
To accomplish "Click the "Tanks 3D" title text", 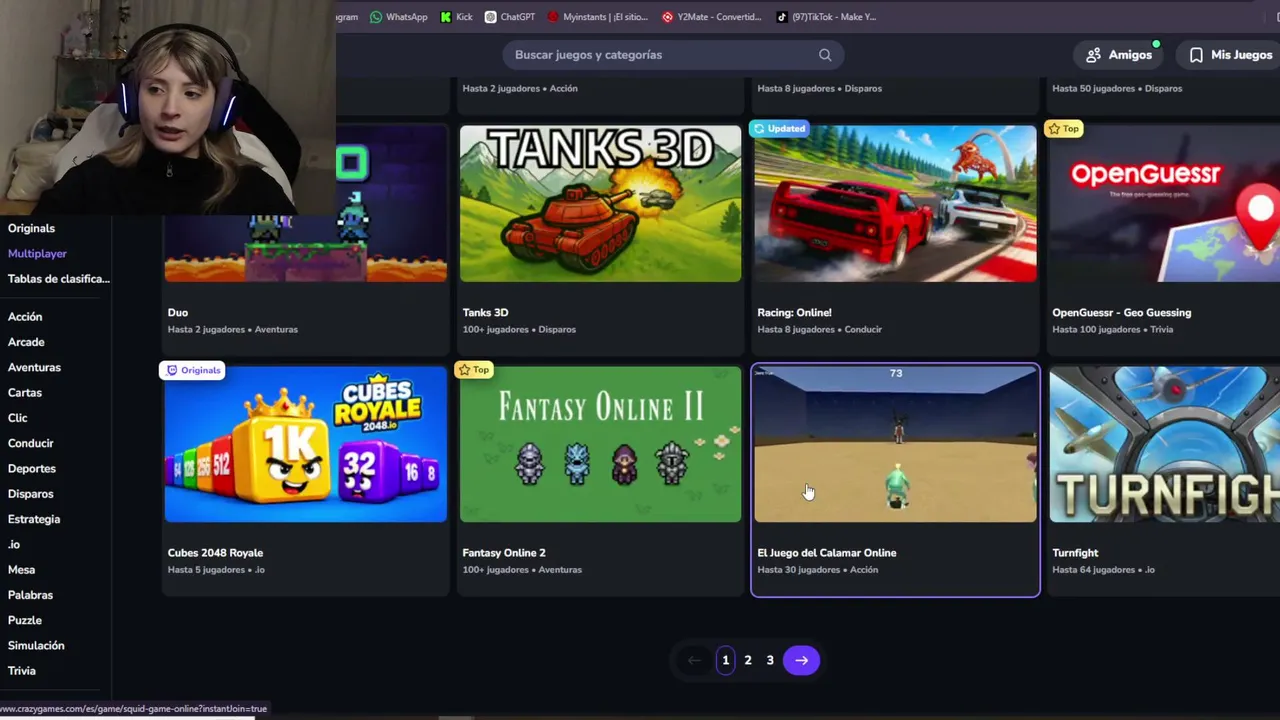I will 485,313.
